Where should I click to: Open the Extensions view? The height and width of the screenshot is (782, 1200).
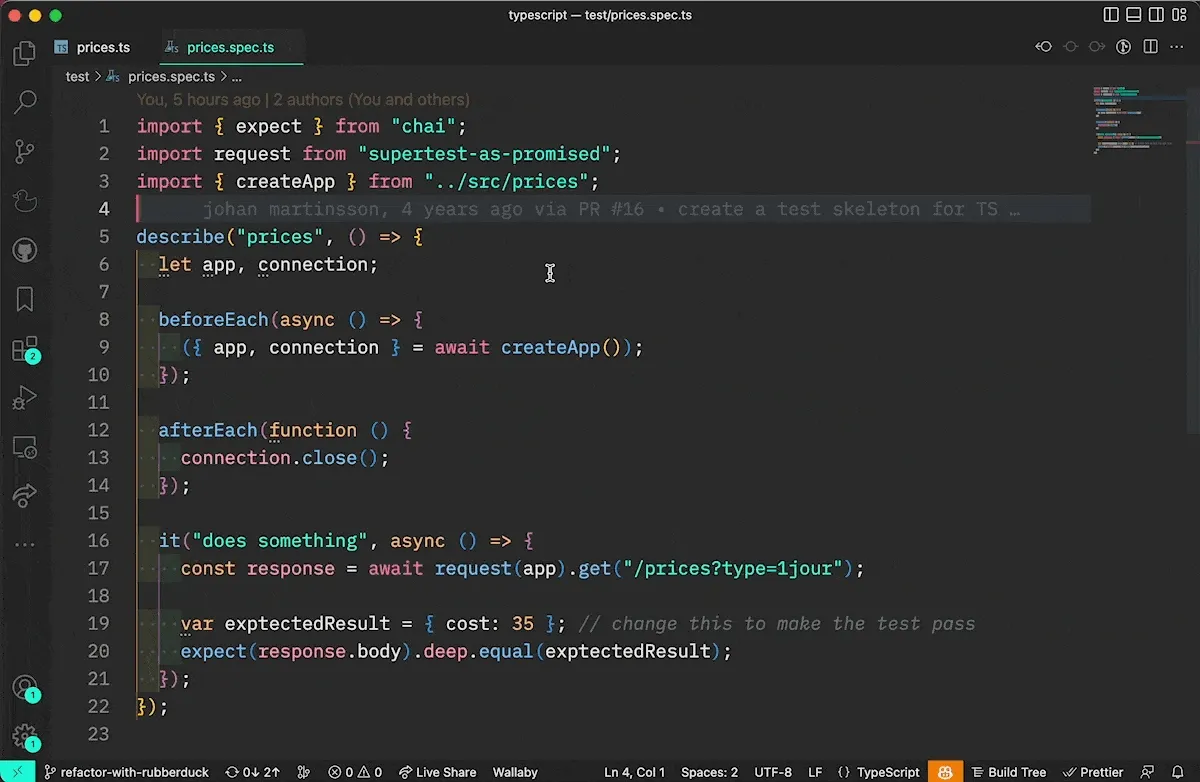tap(25, 349)
